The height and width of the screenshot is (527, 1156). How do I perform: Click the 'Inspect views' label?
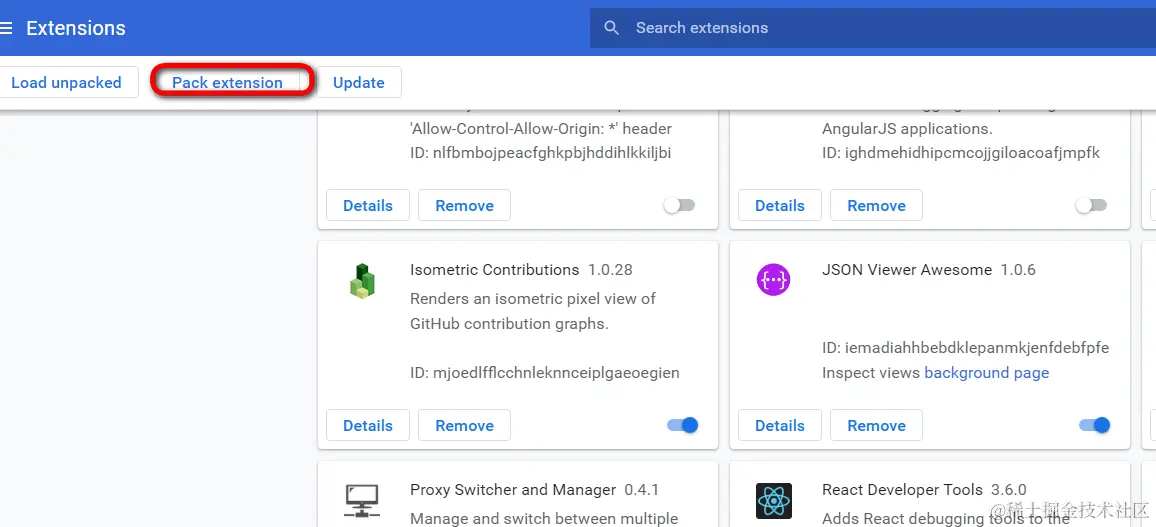point(871,373)
